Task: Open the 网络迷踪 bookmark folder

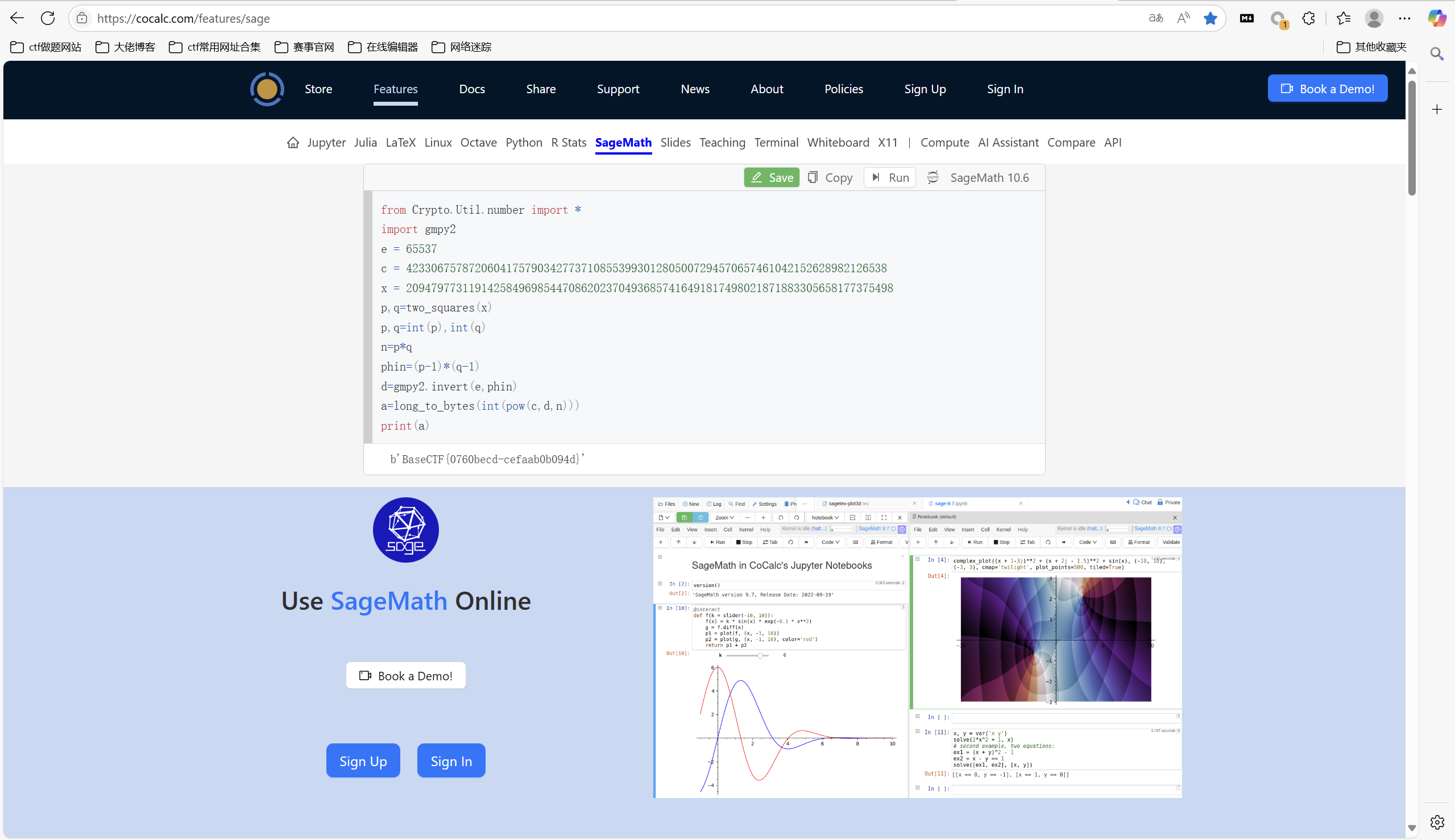Action: (462, 47)
